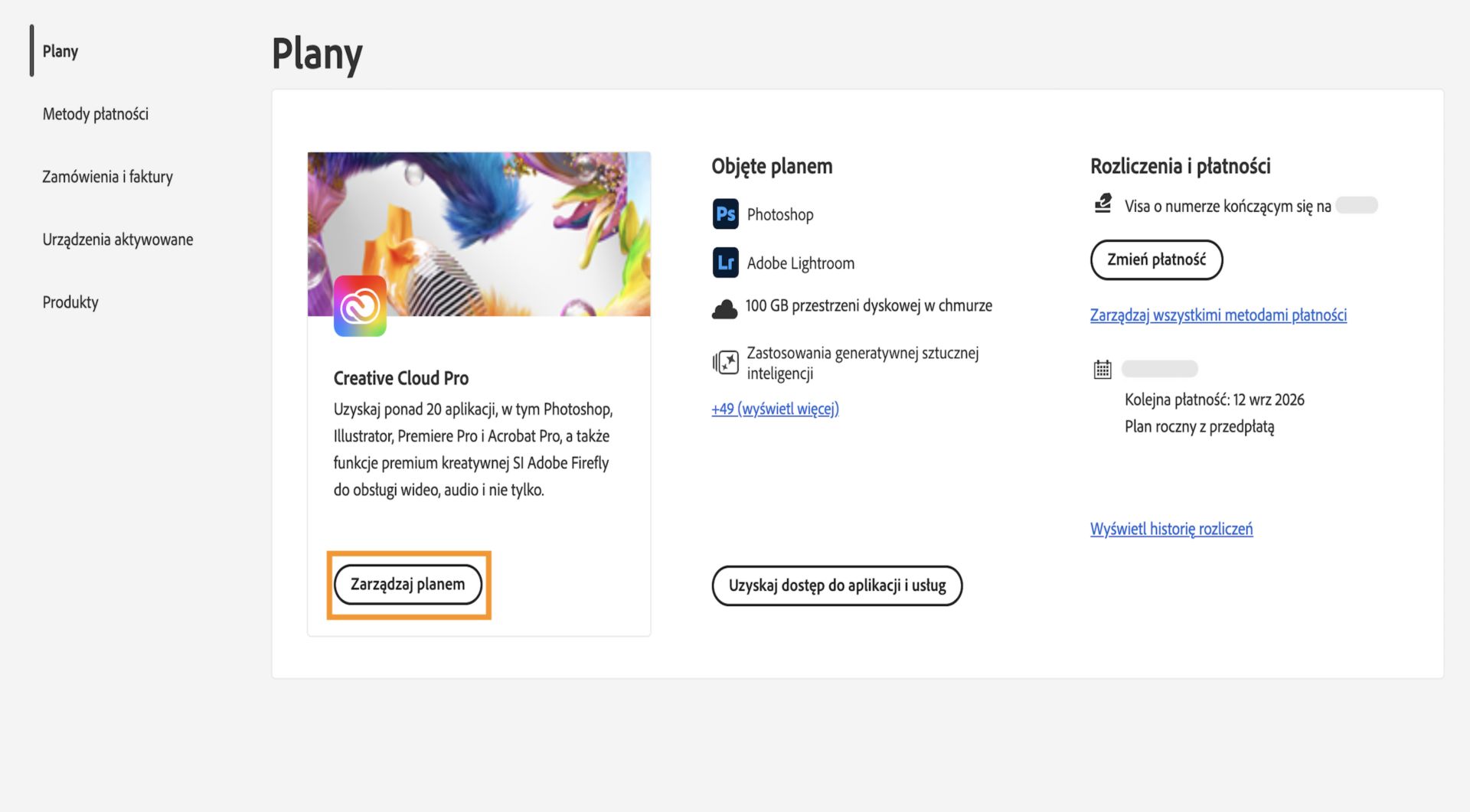Go to Zamówienia i faktury
Image resolution: width=1470 pixels, height=812 pixels.
click(x=107, y=177)
